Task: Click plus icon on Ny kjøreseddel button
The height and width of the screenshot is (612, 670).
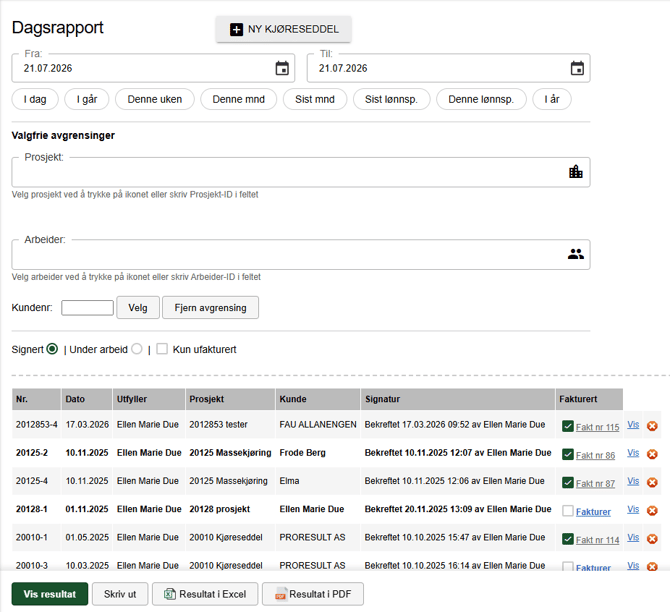Action: coord(236,29)
